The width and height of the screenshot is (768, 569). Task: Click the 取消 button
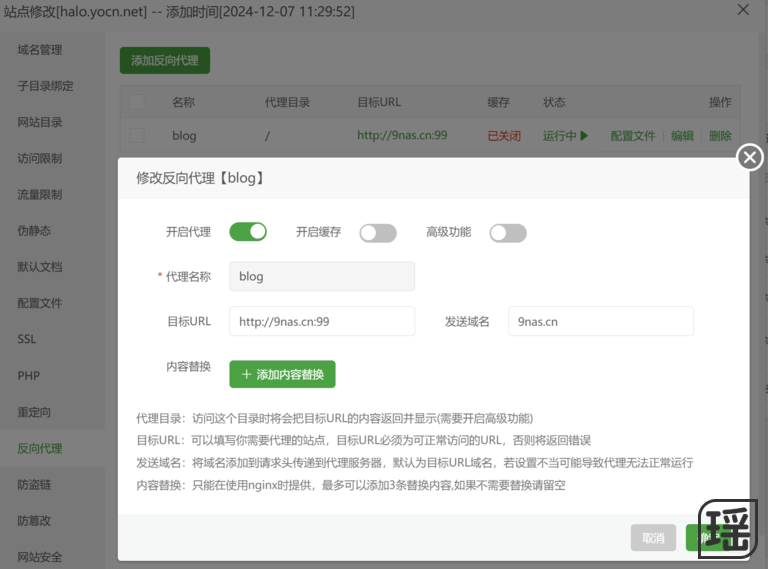[653, 537]
